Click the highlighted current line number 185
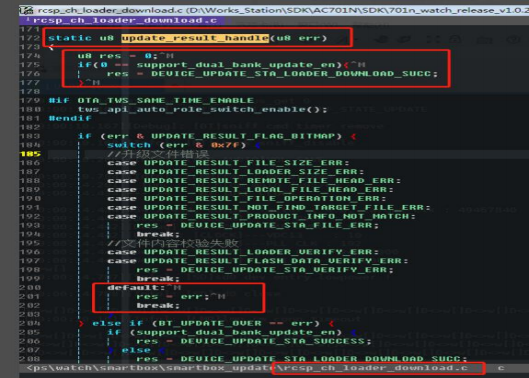 point(30,154)
